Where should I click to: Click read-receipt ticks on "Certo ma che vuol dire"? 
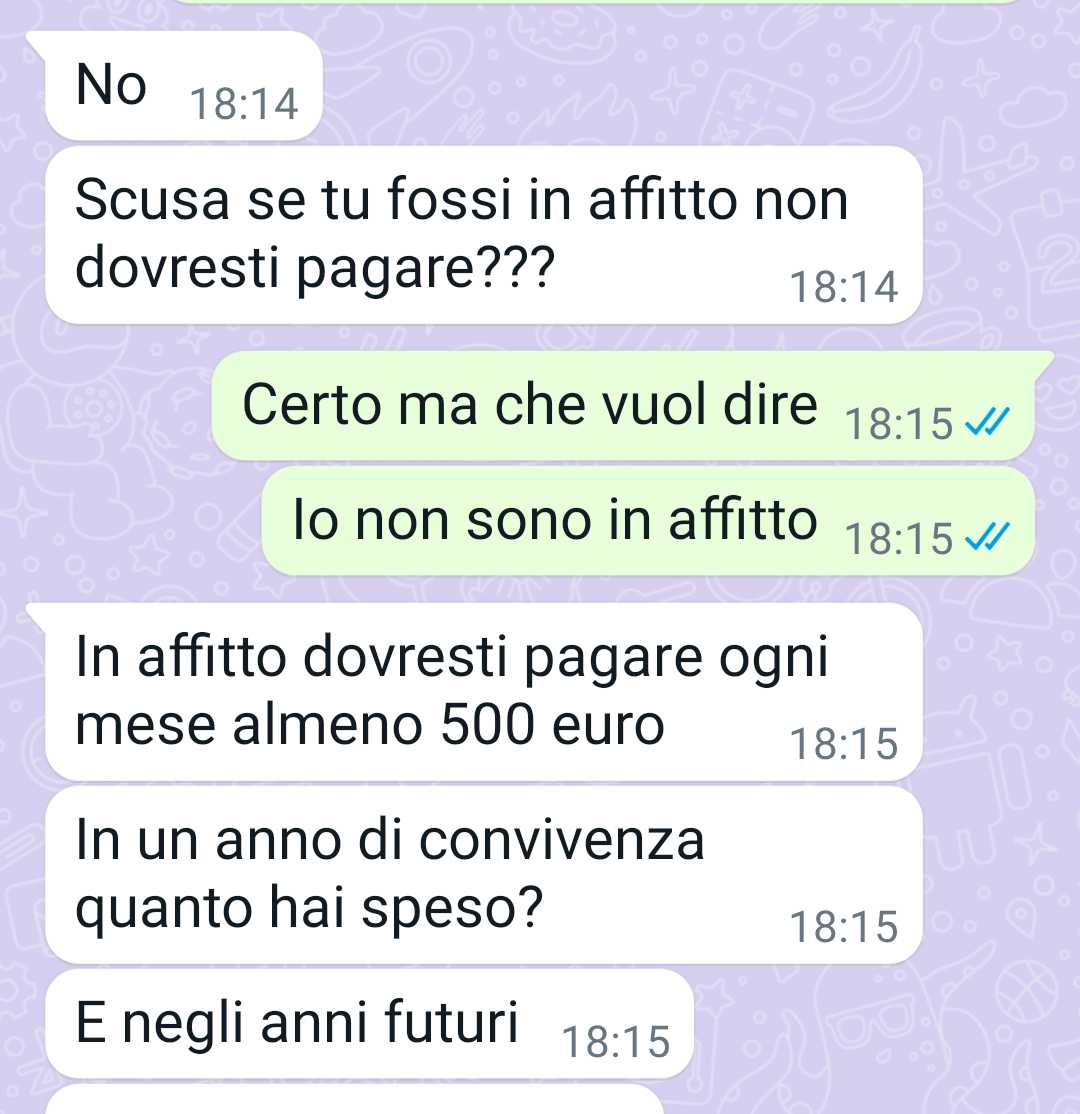click(x=988, y=423)
